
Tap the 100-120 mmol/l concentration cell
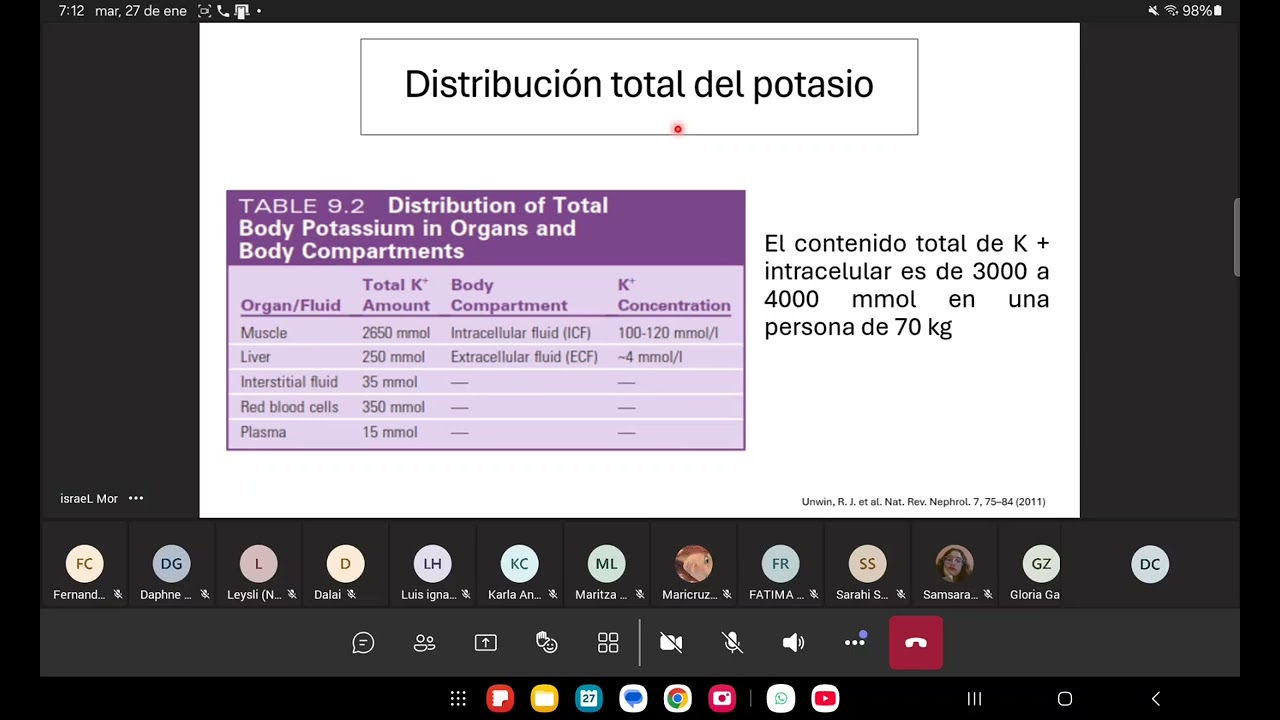(668, 333)
